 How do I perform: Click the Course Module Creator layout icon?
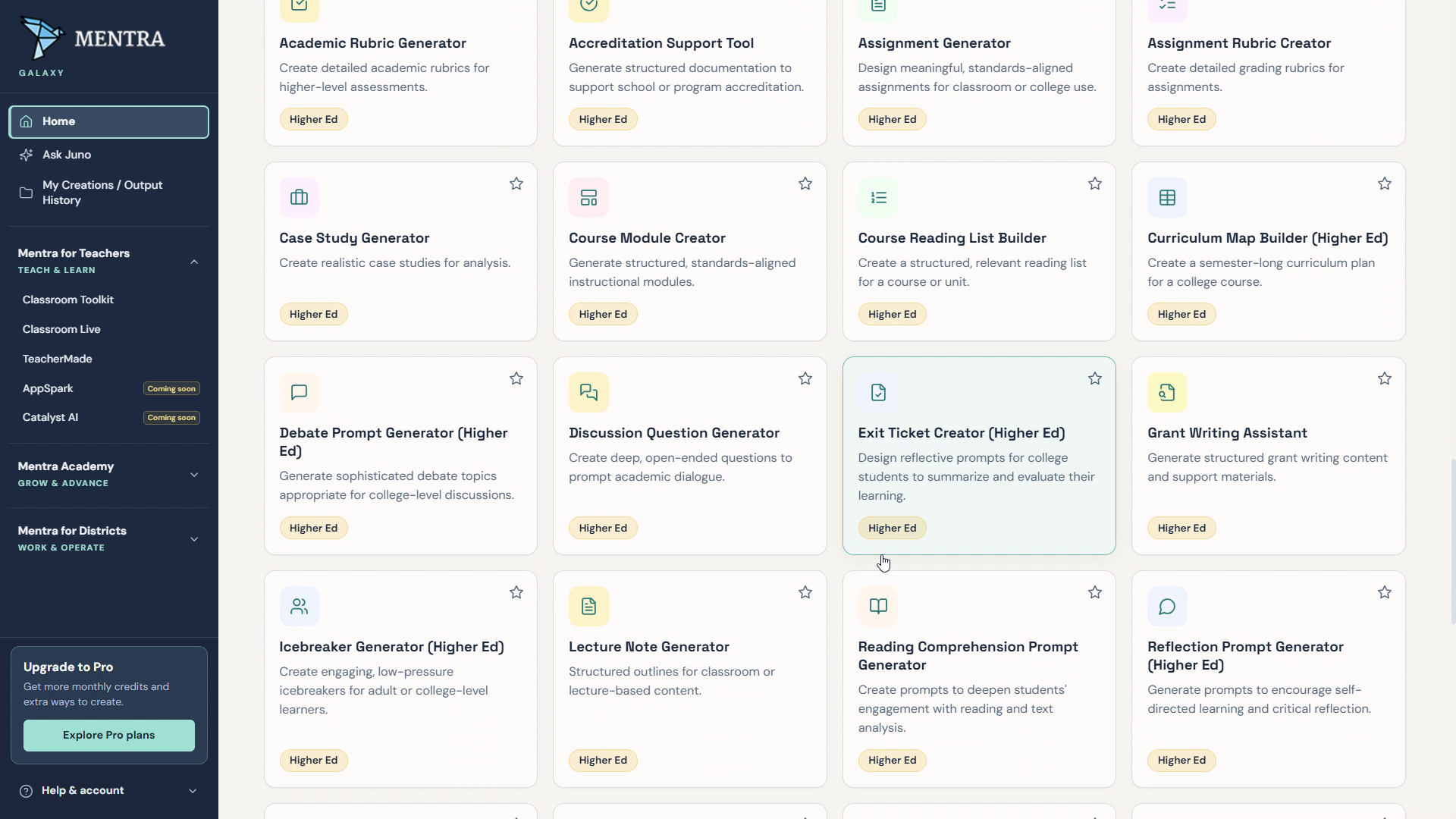(588, 197)
